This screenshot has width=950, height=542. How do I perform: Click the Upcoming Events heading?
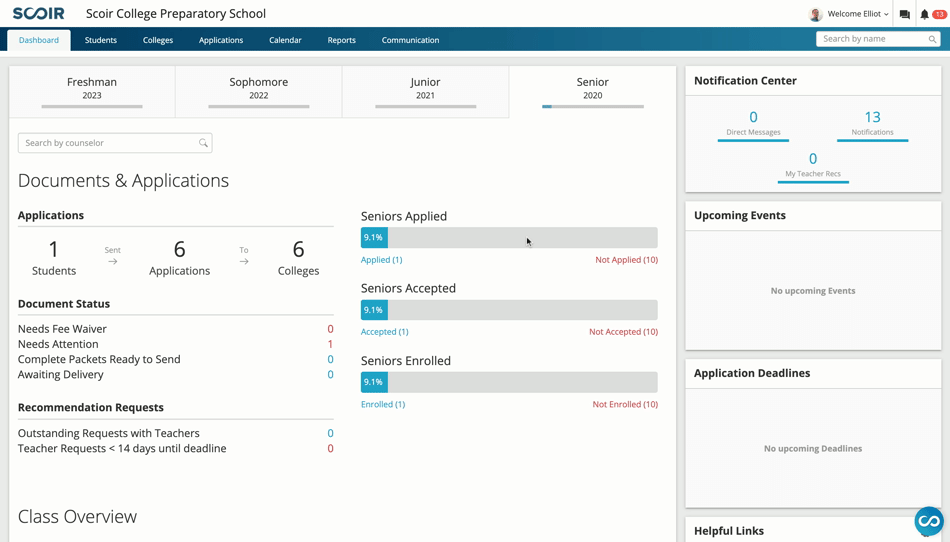[x=740, y=216]
